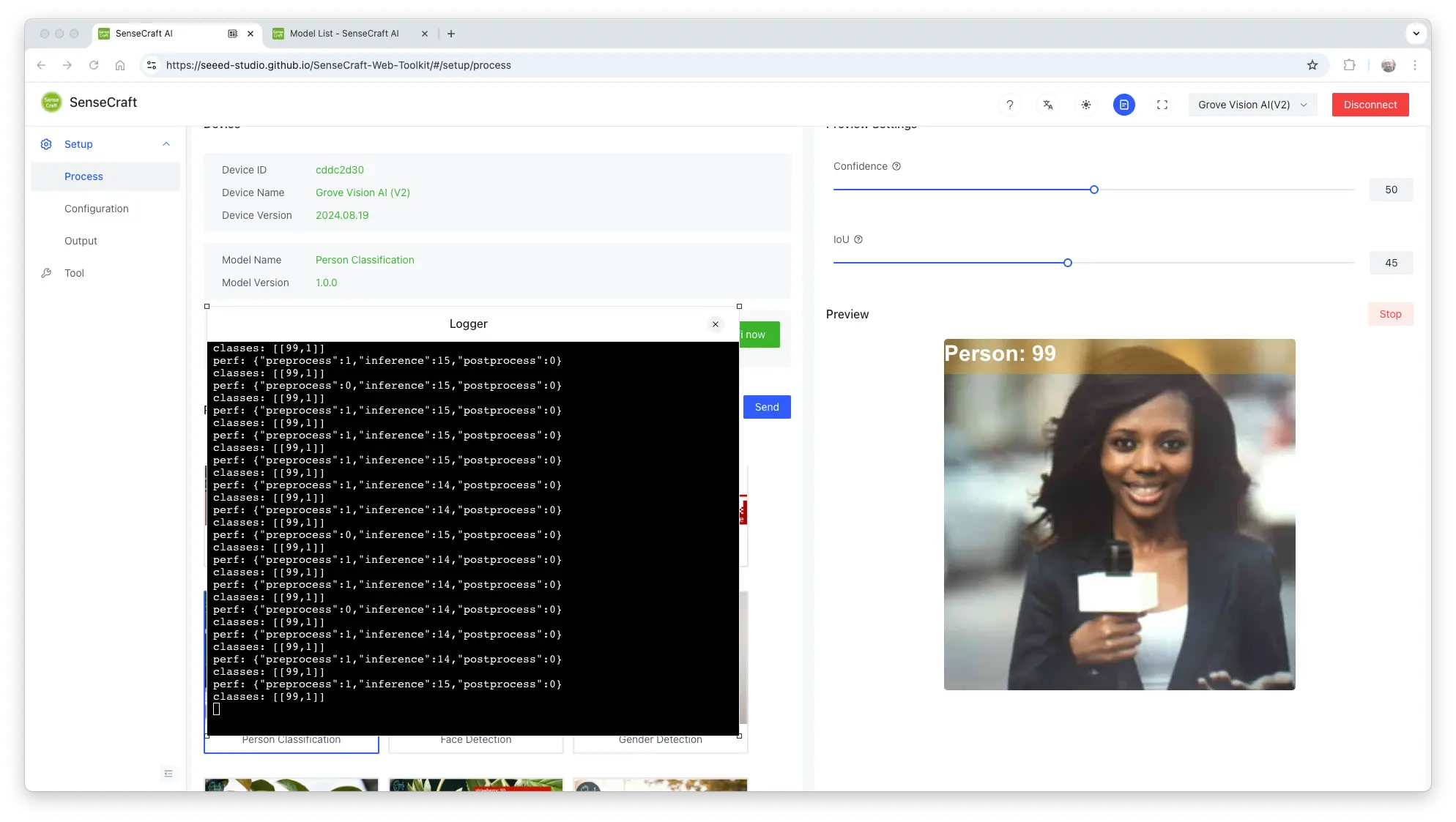The image size is (1456, 822).
Task: Bookmark the page with the star icon
Action: 1312,65
